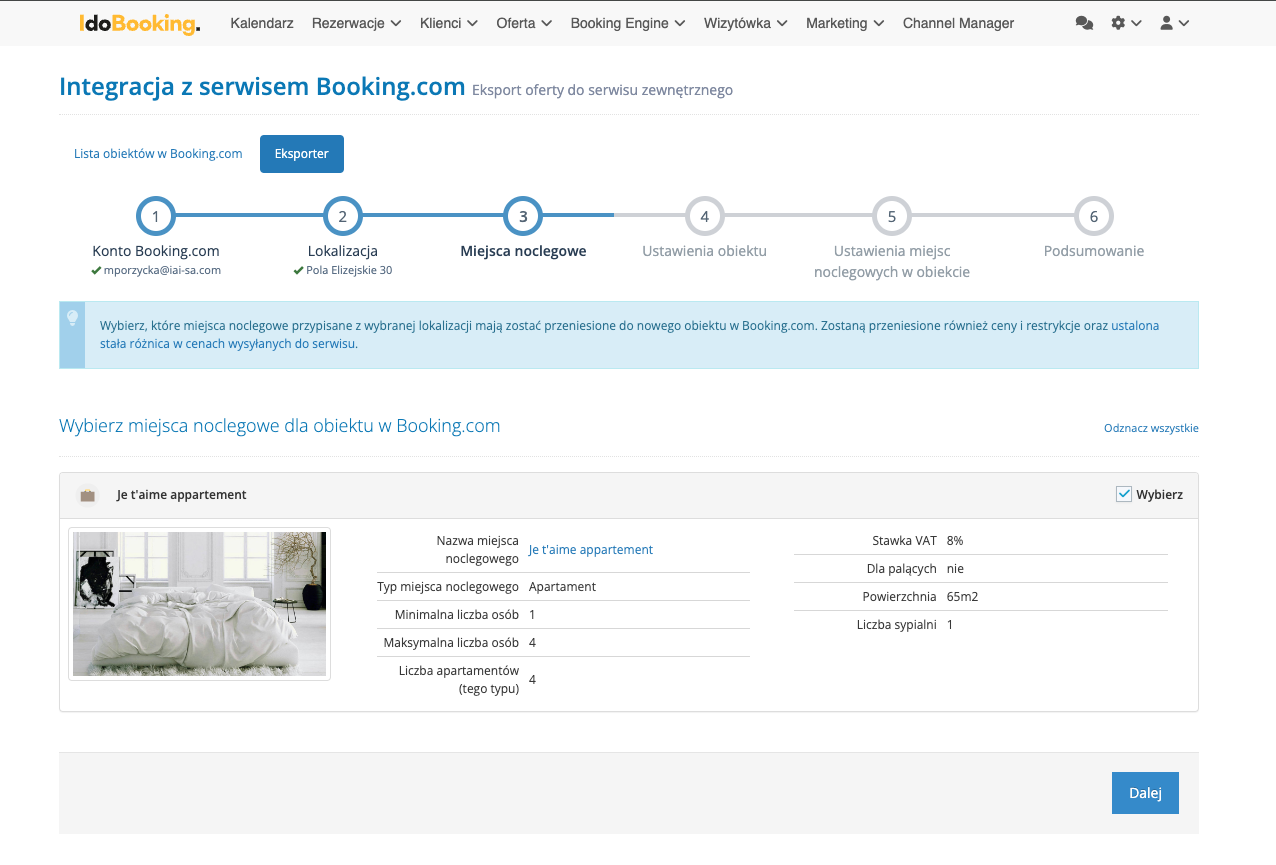Click the apartment bedroom thumbnail
Viewport: 1276px width, 865px height.
pyautogui.click(x=199, y=604)
